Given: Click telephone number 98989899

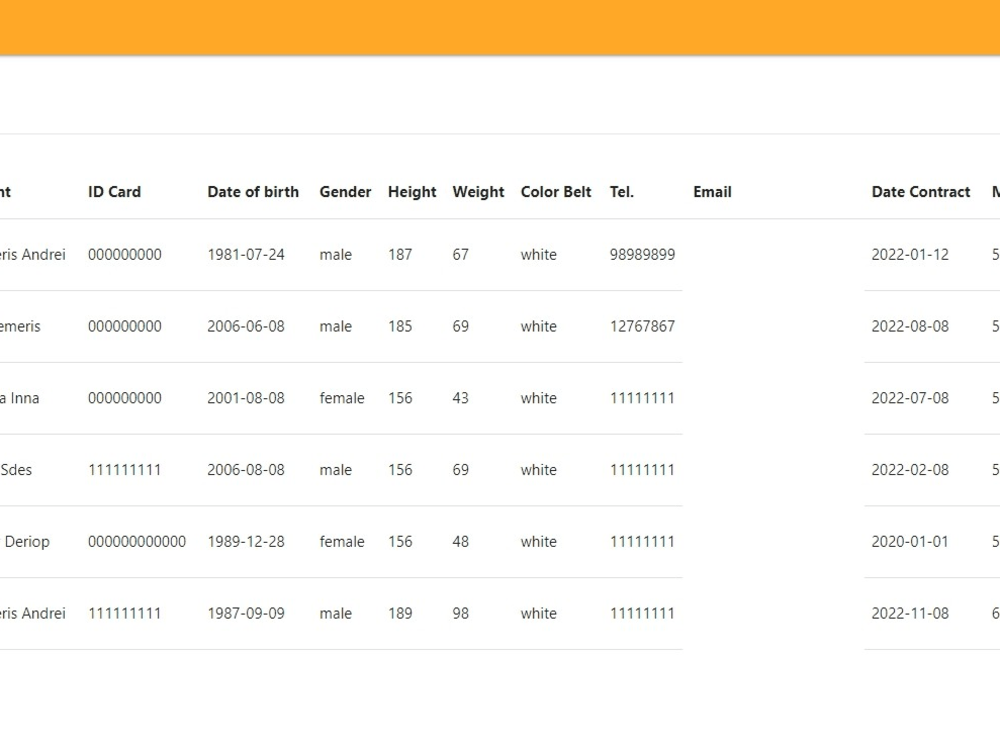Looking at the screenshot, I should click(642, 254).
